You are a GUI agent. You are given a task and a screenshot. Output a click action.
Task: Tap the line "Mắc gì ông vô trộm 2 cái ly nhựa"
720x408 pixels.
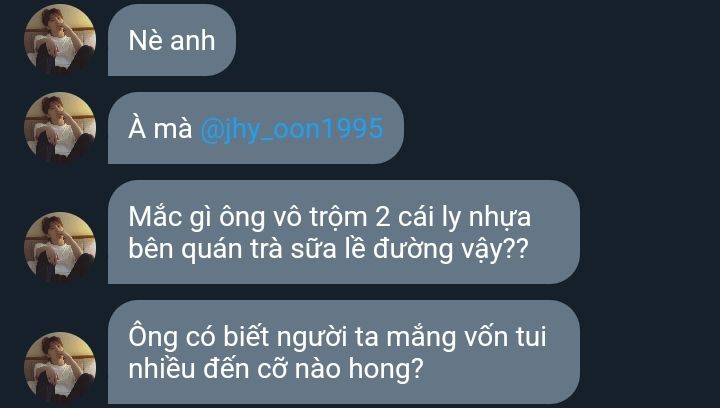point(330,218)
